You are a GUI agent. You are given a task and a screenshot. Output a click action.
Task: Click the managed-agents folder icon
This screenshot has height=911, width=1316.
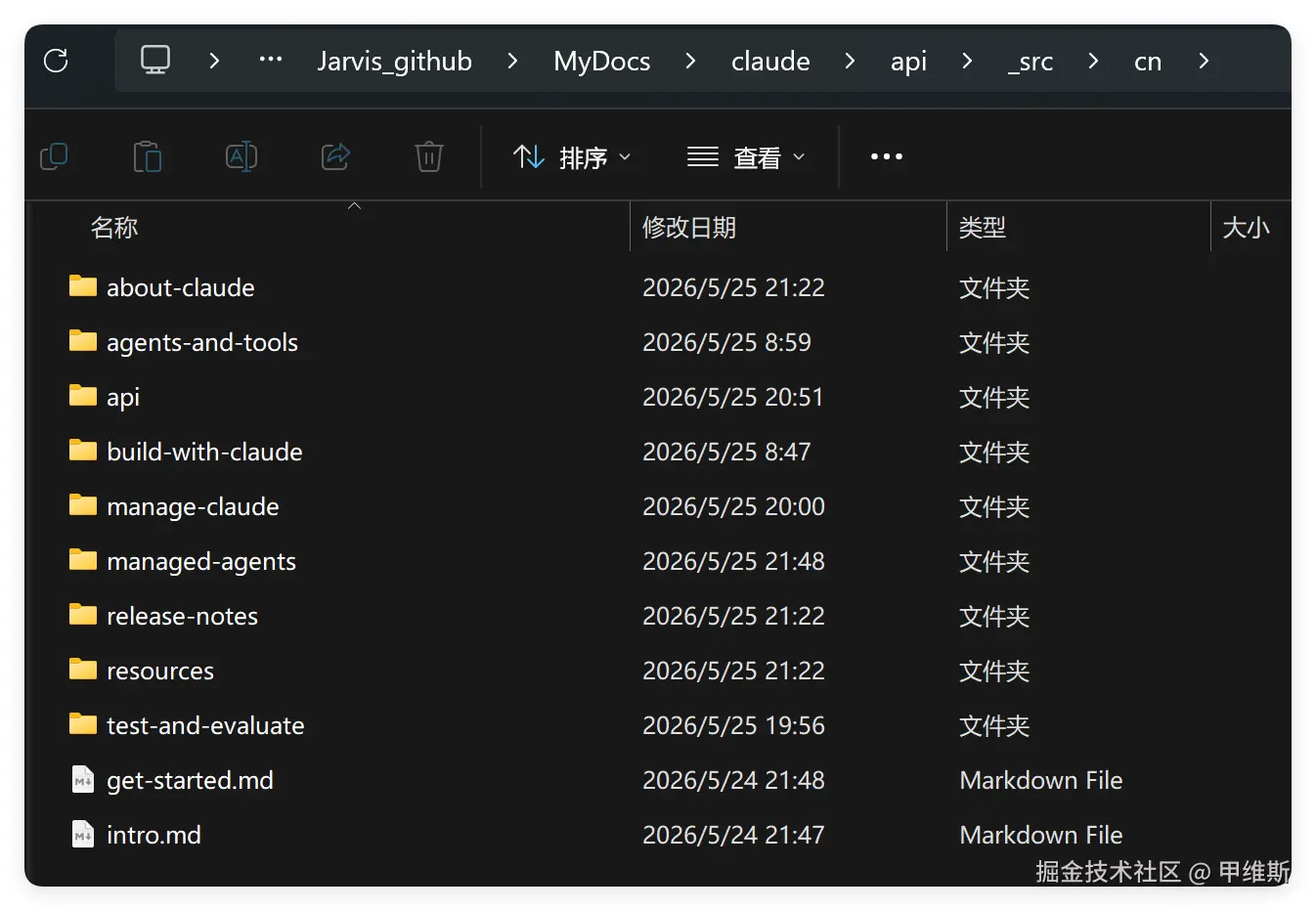[83, 560]
